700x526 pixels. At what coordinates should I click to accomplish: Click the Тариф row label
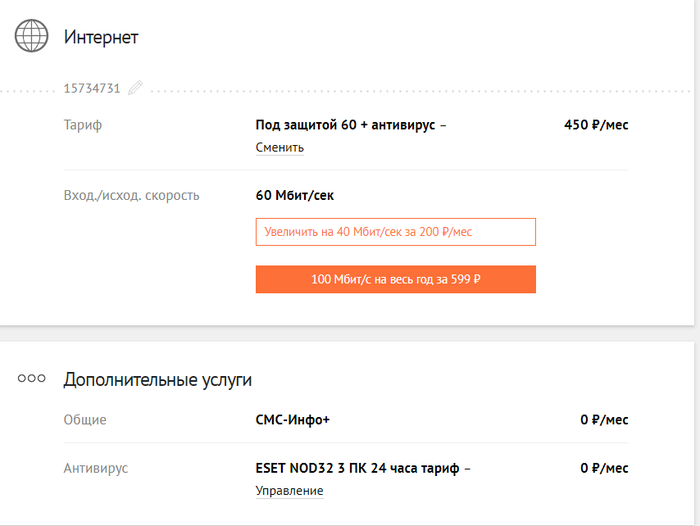coord(82,126)
